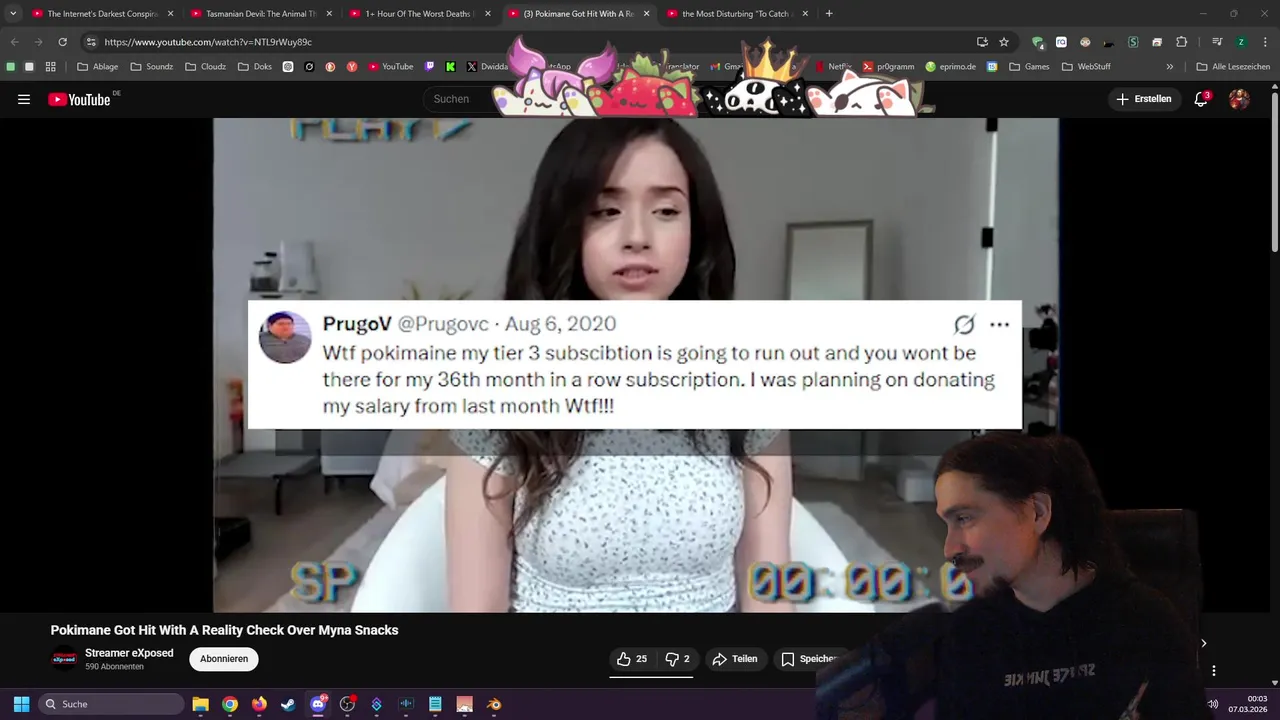This screenshot has width=1280, height=720.
Task: Open the extensions puzzle menu
Action: click(1182, 42)
